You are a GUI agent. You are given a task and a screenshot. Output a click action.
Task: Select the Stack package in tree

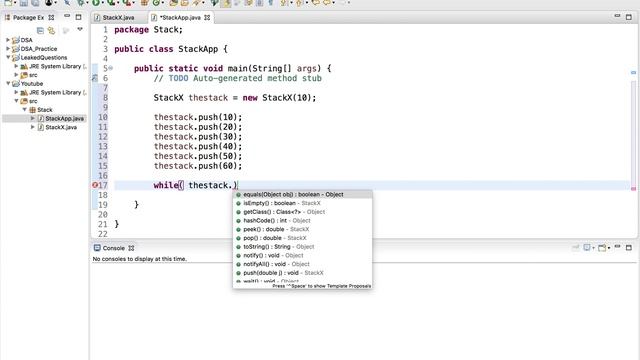(x=44, y=110)
